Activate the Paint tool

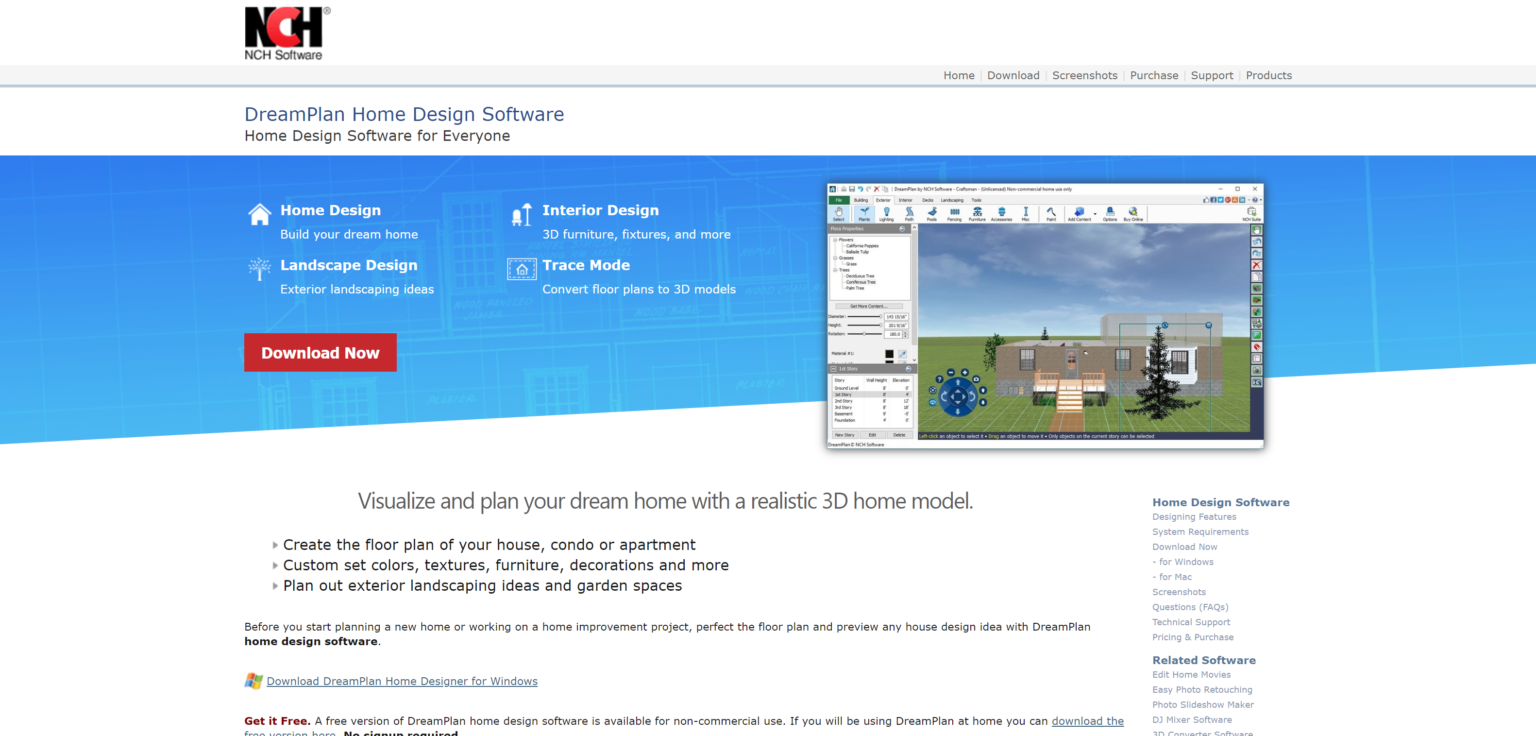point(1051,214)
